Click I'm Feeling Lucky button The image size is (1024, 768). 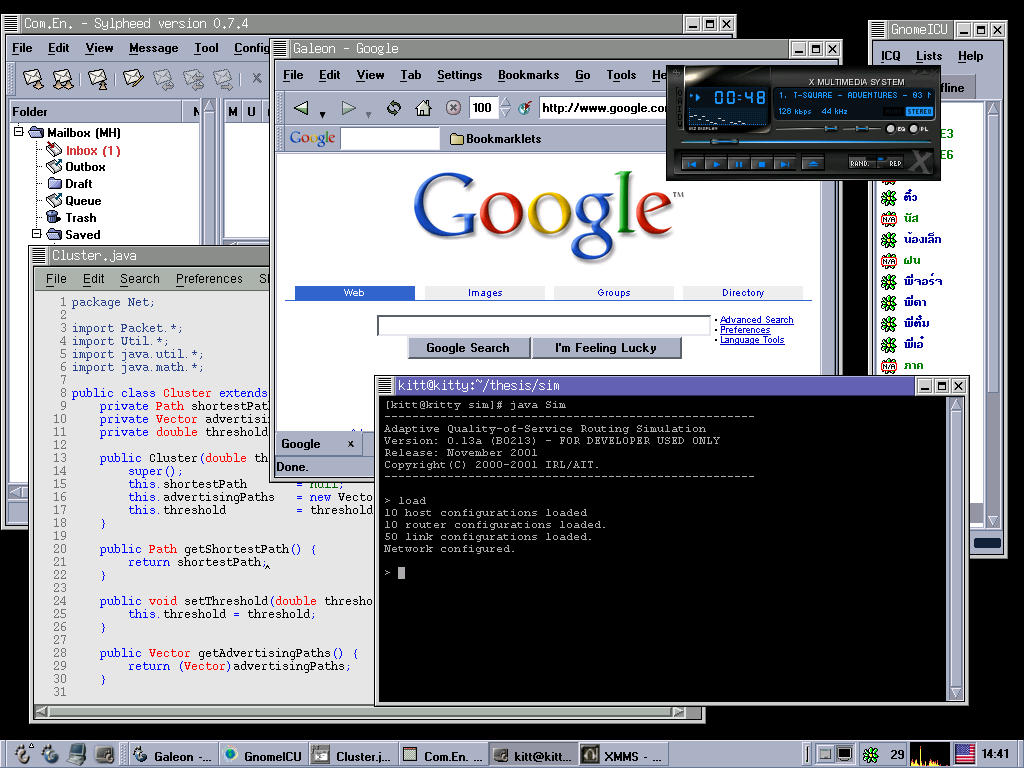(x=606, y=348)
